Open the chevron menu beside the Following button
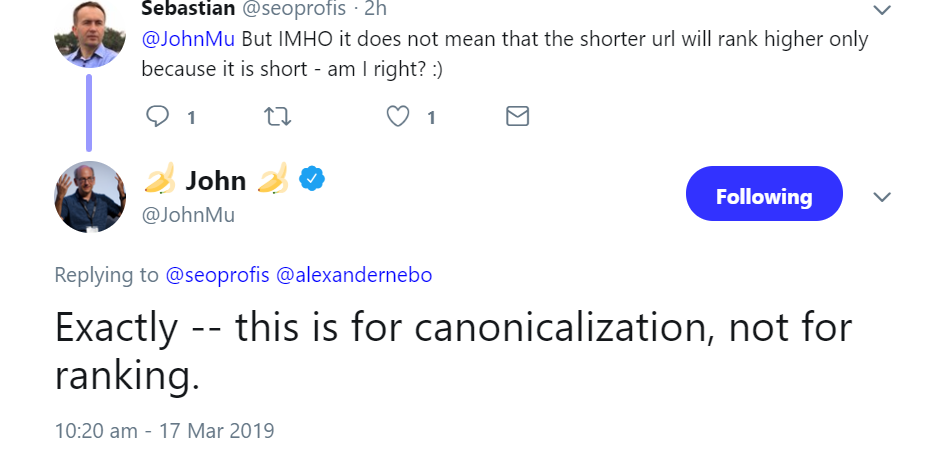 click(881, 197)
